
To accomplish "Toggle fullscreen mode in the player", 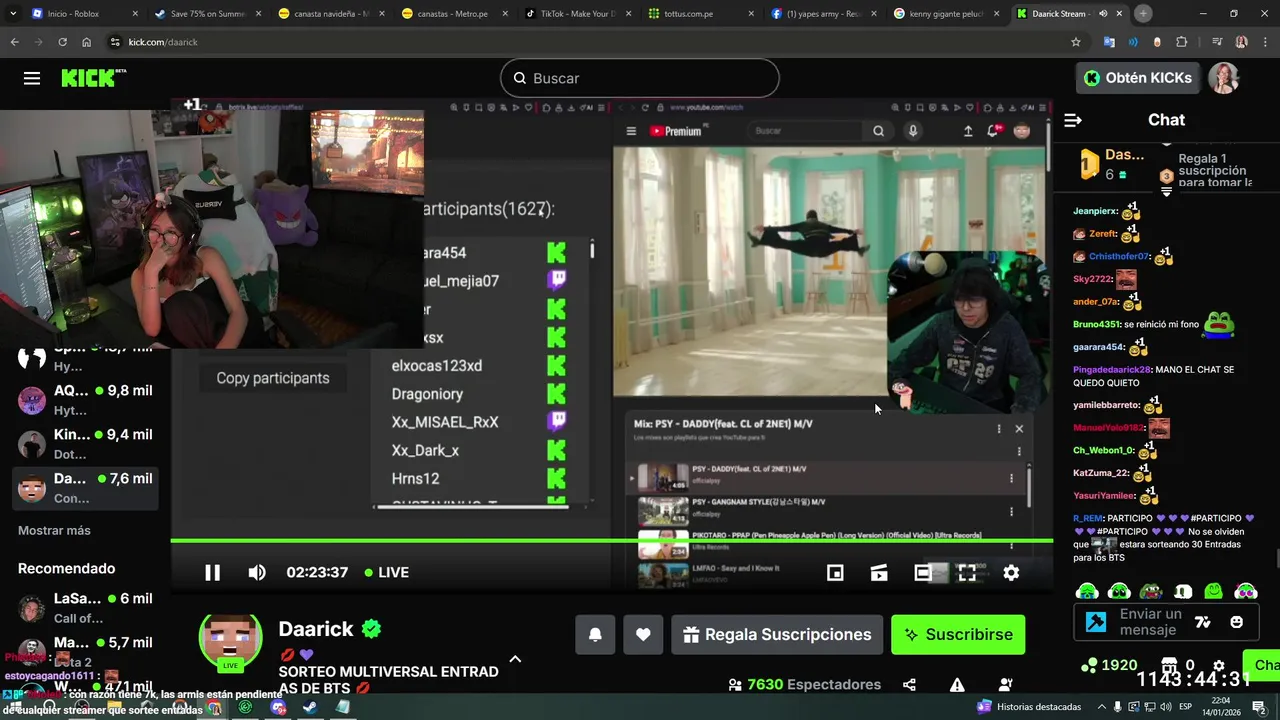I will [x=967, y=572].
